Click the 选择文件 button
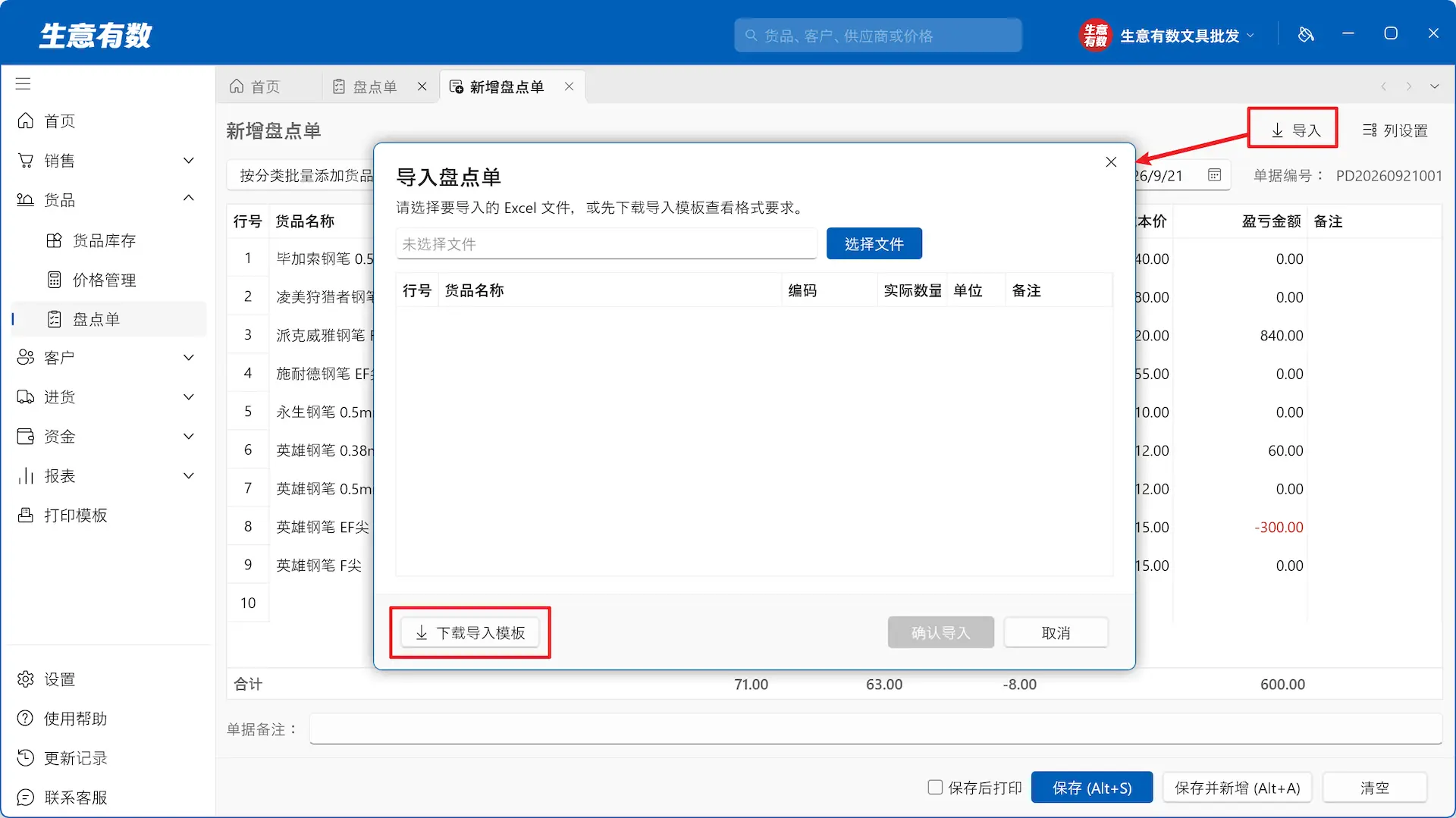 pos(874,244)
